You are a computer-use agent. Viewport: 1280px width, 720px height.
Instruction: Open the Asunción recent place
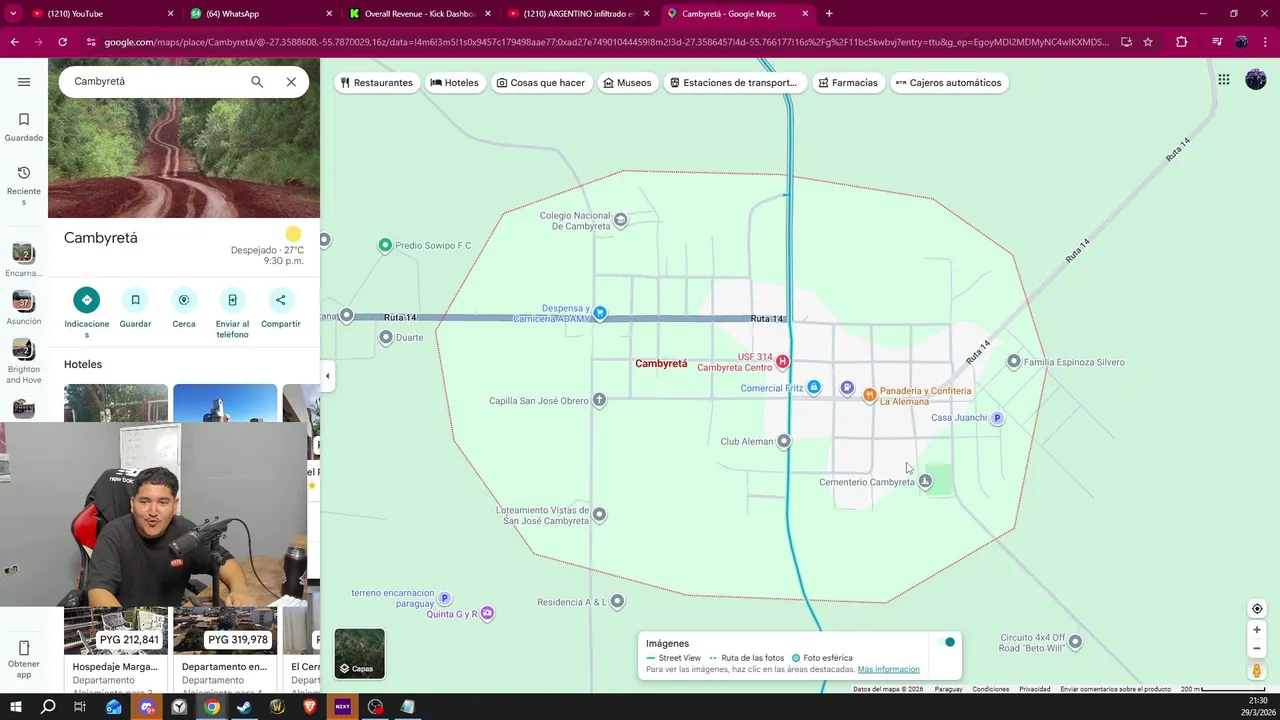click(x=23, y=308)
